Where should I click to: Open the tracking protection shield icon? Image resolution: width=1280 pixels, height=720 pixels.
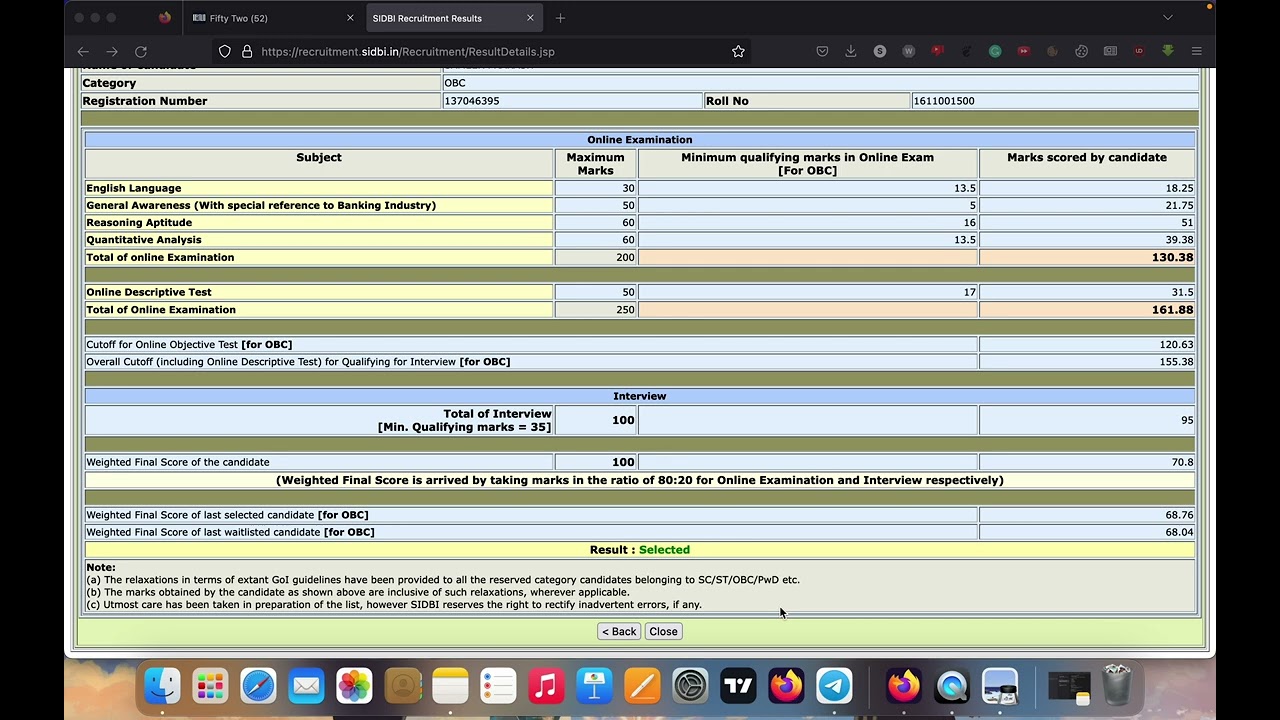[x=225, y=51]
